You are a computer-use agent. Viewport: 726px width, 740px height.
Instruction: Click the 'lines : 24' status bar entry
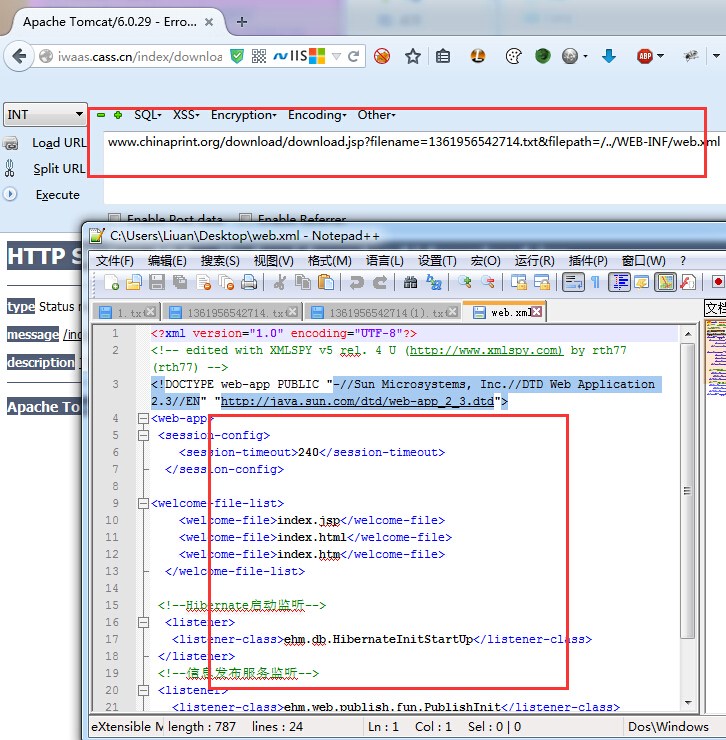[277, 726]
